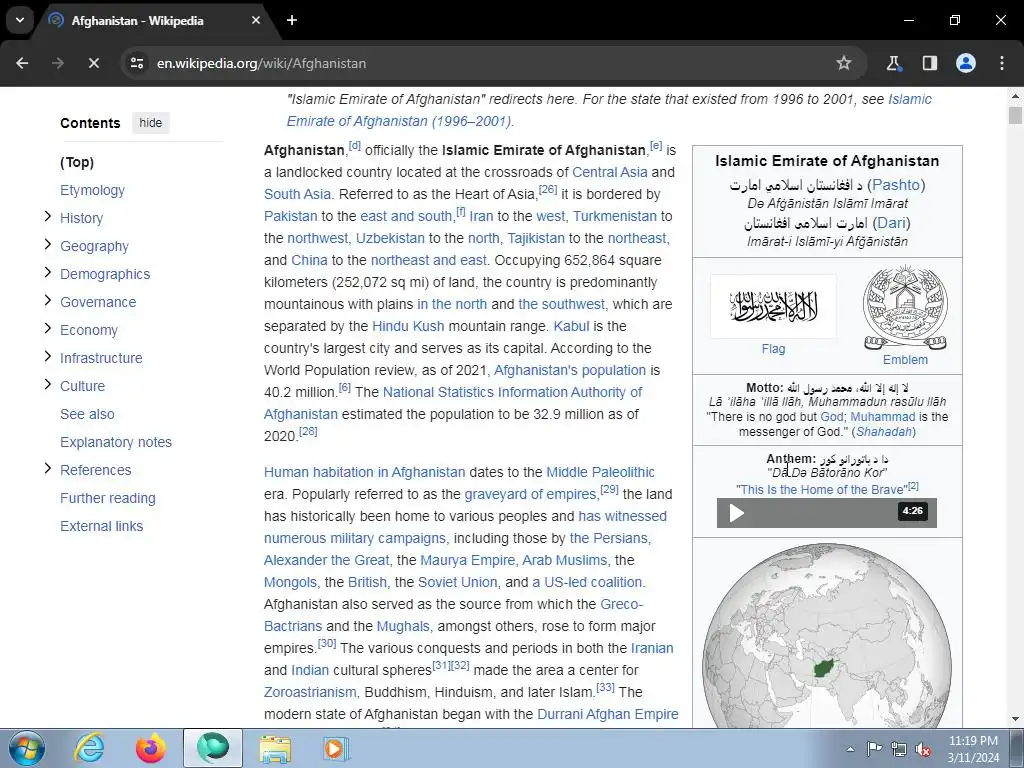The width and height of the screenshot is (1024, 768).
Task: Click the scrollbar up arrow
Action: click(1015, 95)
